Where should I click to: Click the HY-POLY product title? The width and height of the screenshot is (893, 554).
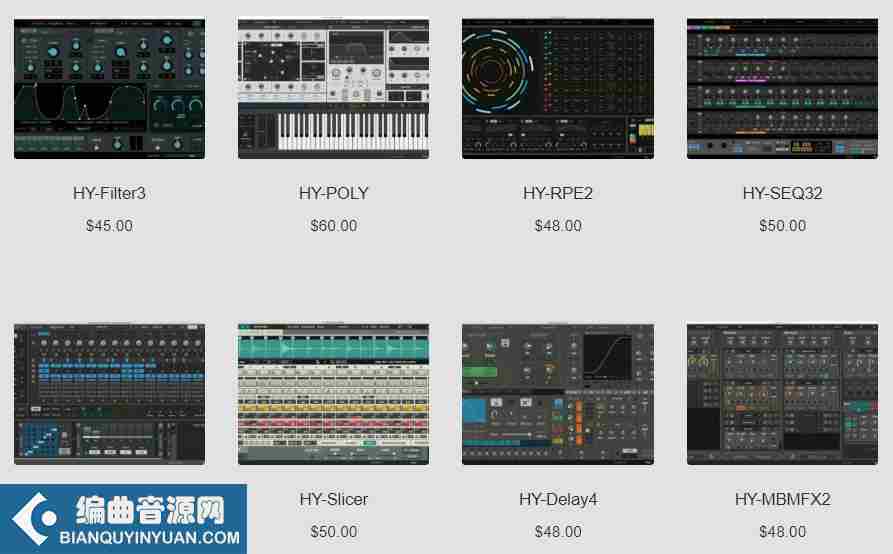pyautogui.click(x=334, y=194)
